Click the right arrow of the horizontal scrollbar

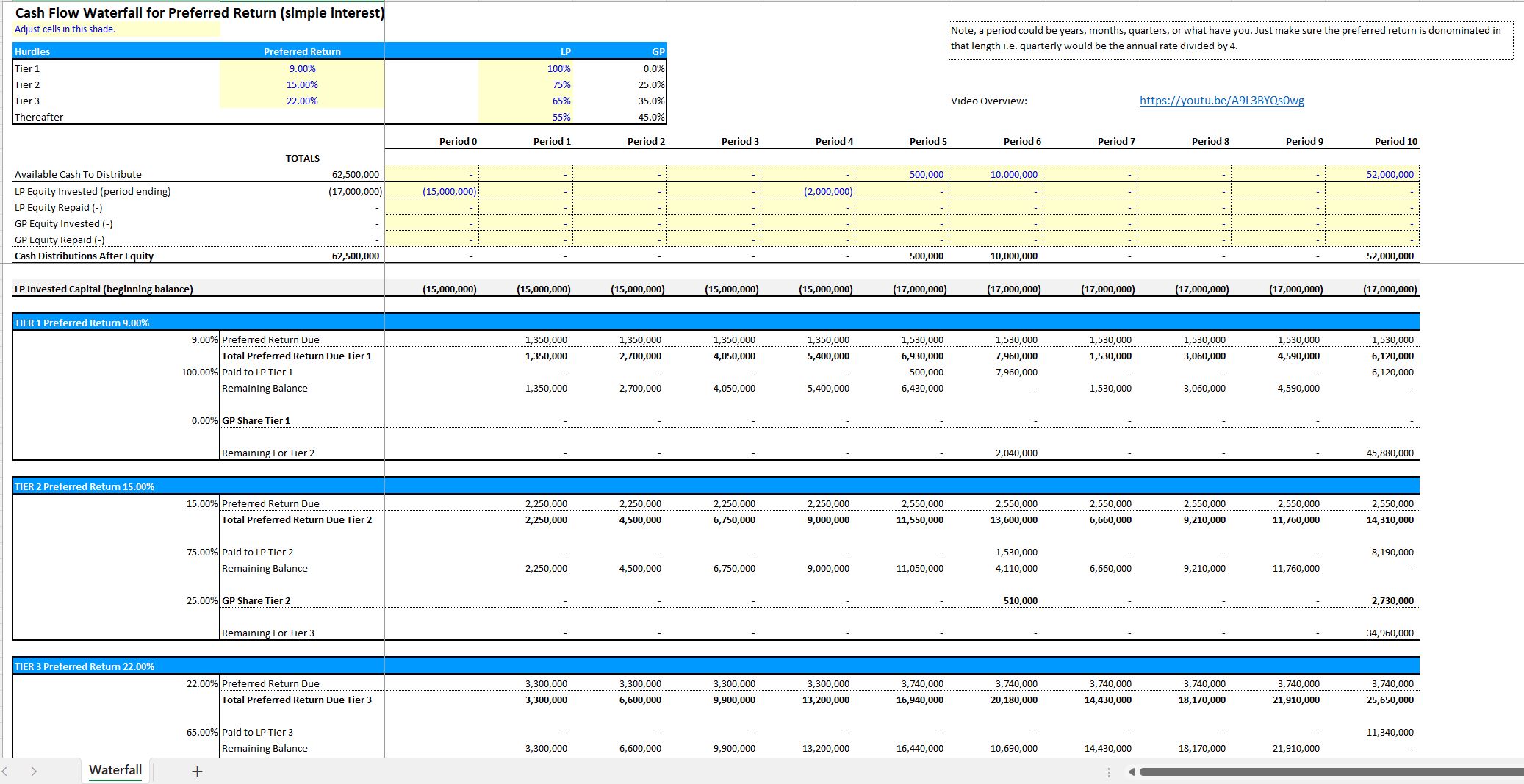pyautogui.click(x=1517, y=771)
